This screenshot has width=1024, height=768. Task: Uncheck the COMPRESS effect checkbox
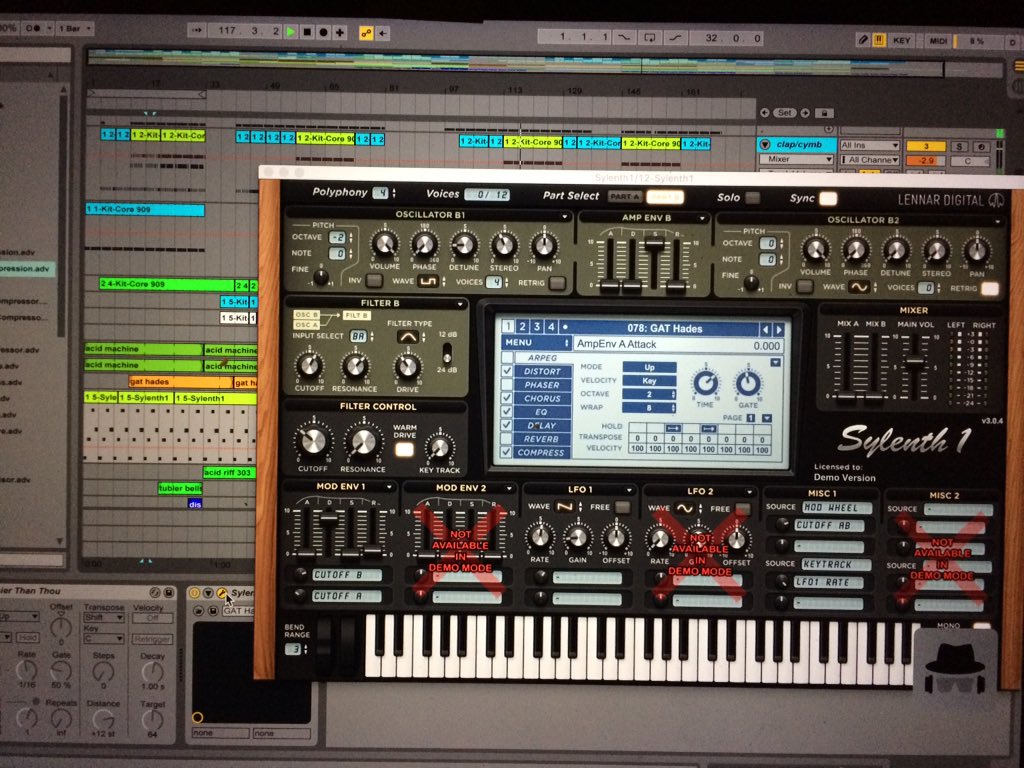(x=507, y=452)
